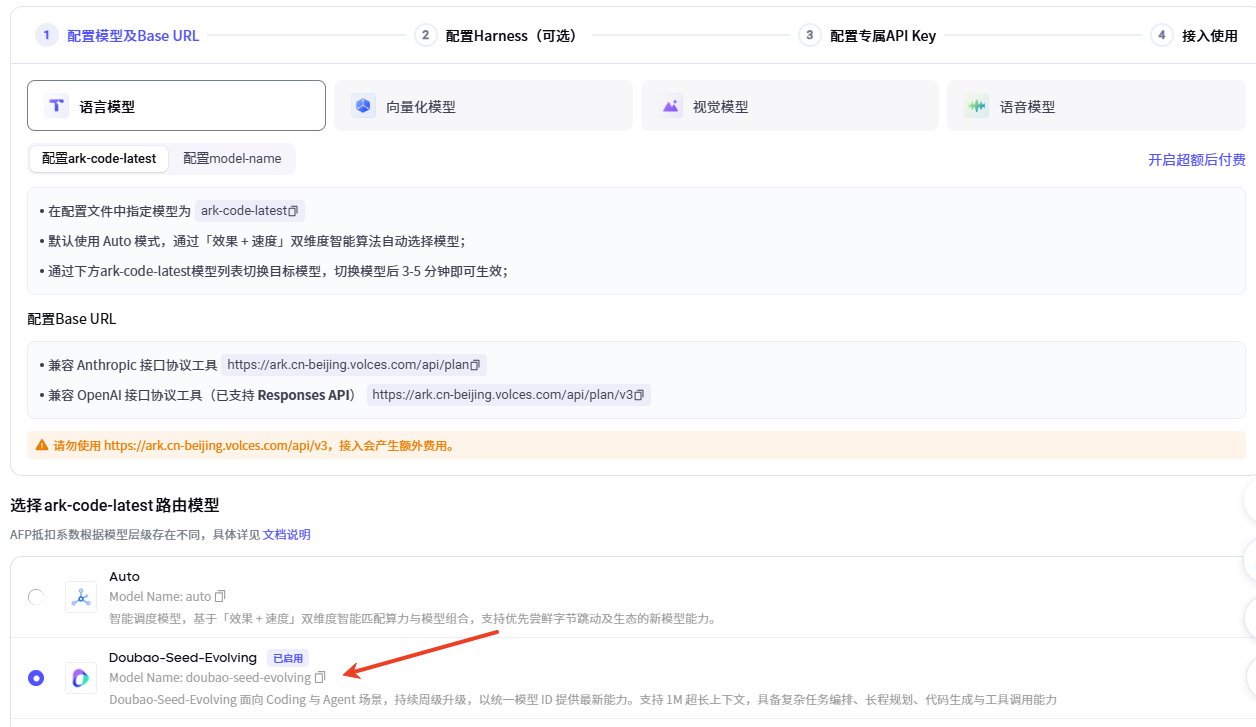Switch to the 向量化模型 tab
This screenshot has height=727, width=1256.
point(483,106)
